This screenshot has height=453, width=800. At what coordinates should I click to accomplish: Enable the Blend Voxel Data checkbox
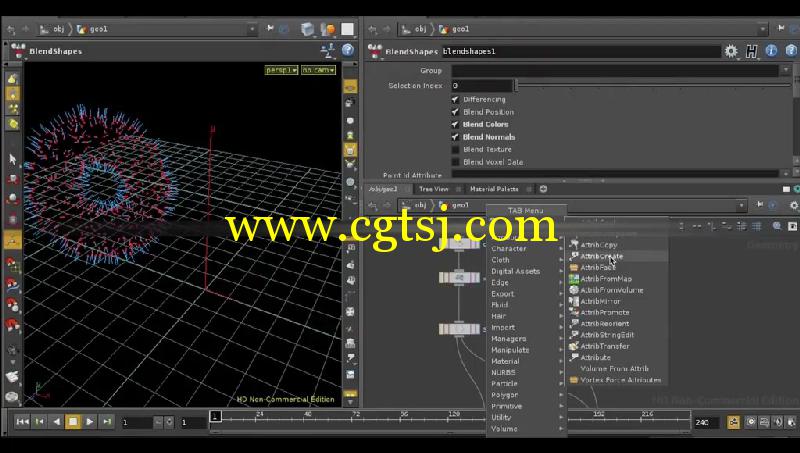(455, 162)
